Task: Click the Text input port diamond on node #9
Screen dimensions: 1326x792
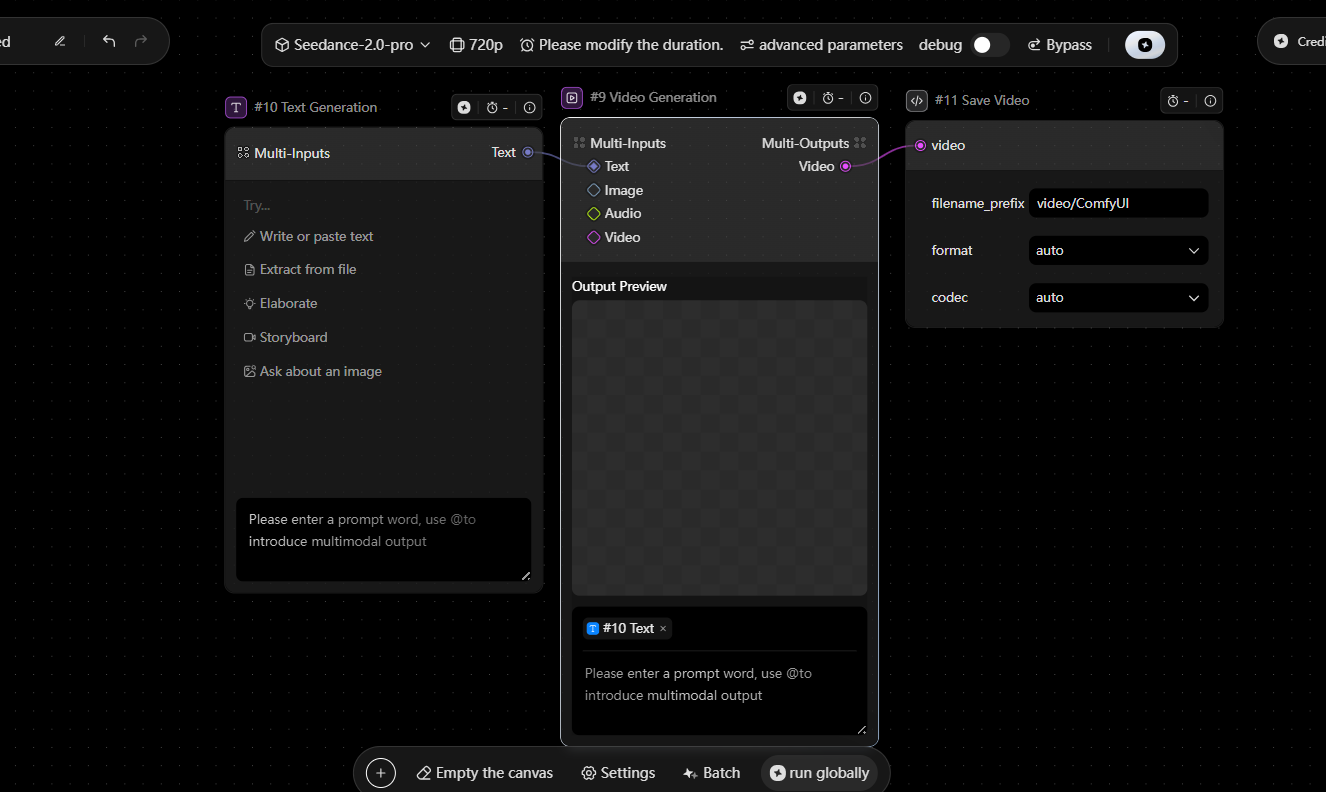Action: [593, 167]
